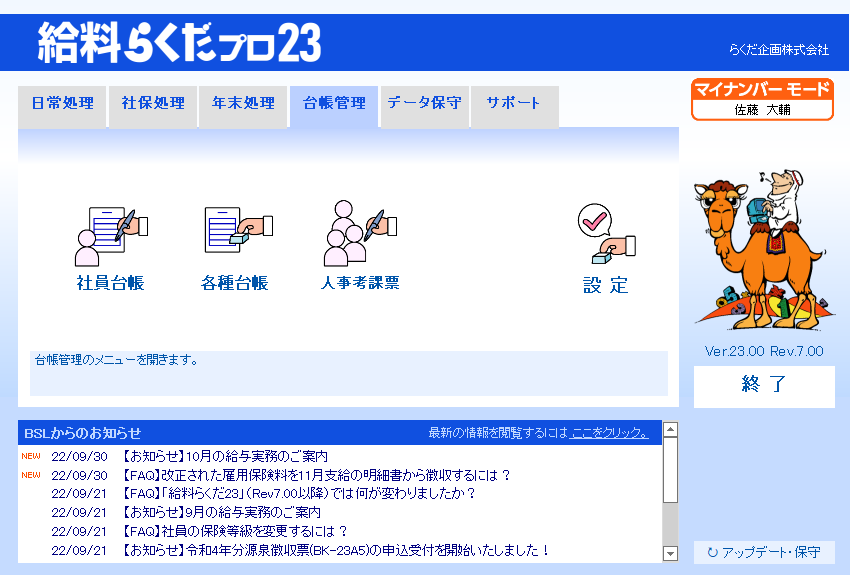Switch to the 日常処理 tab
The width and height of the screenshot is (850, 575).
pos(62,106)
